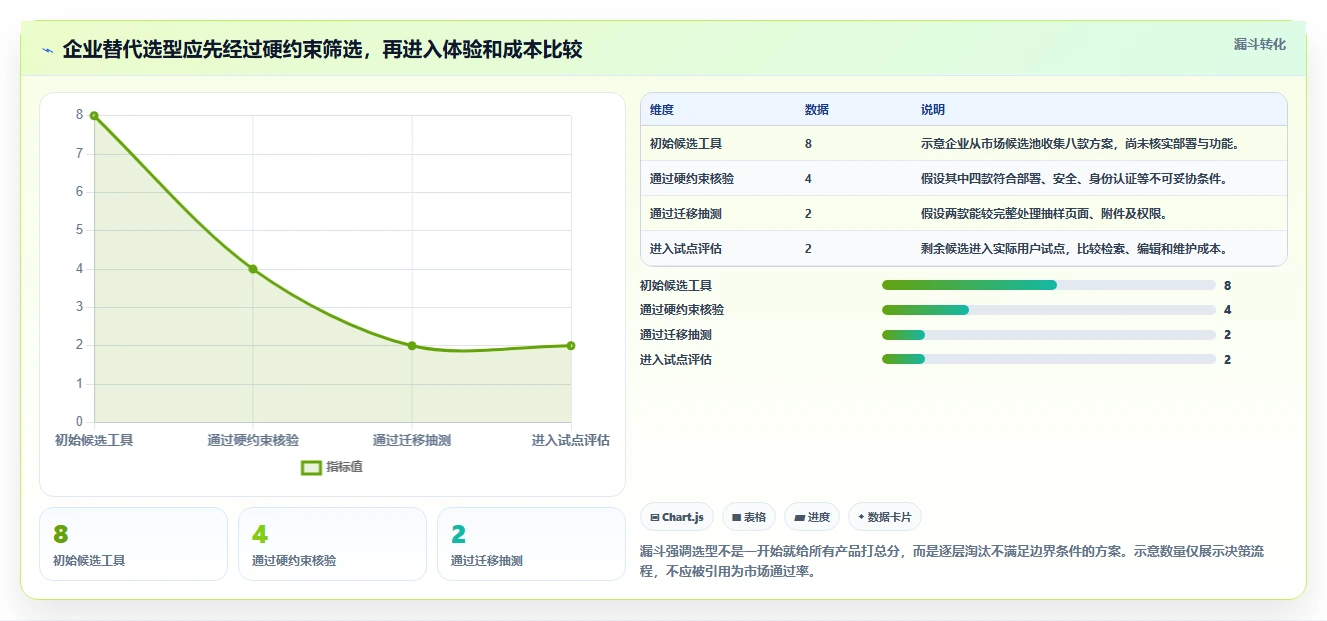1327x621 pixels.
Task: Click the number 4 after the progress bar
Action: (x=1227, y=310)
